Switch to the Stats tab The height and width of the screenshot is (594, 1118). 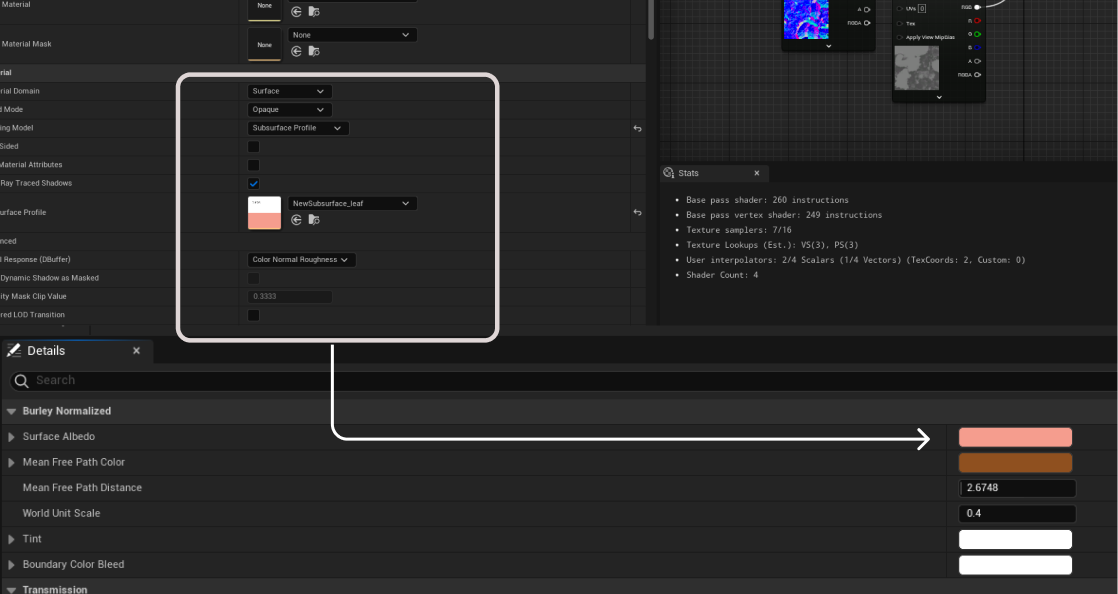pyautogui.click(x=688, y=173)
